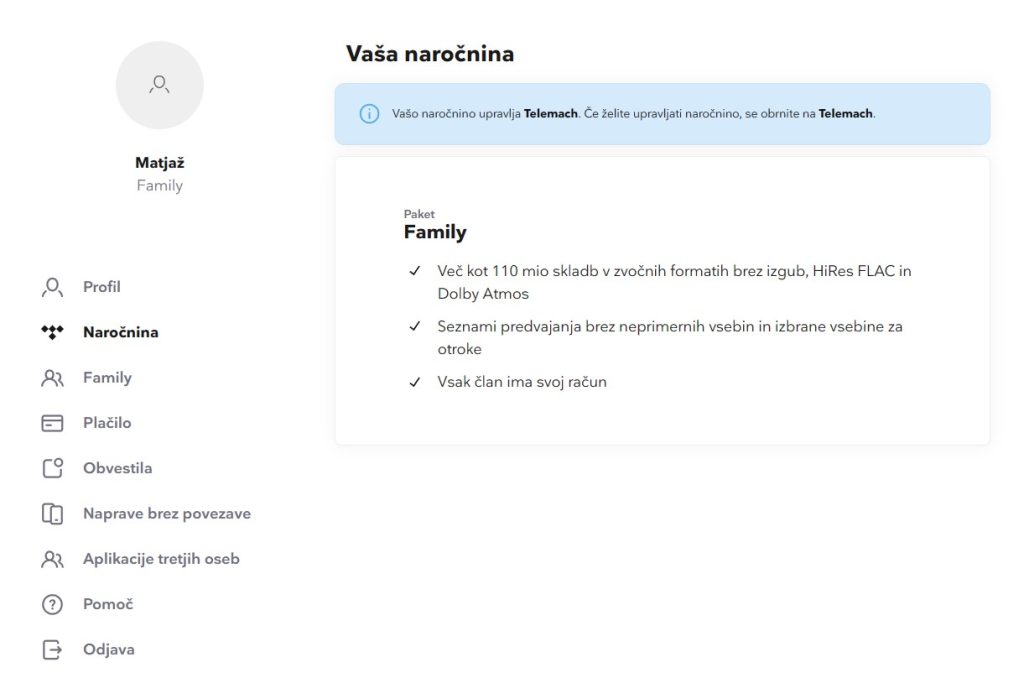Click the profile avatar placeholder image
Viewport: 1024px width, 683px height.
tap(160, 85)
